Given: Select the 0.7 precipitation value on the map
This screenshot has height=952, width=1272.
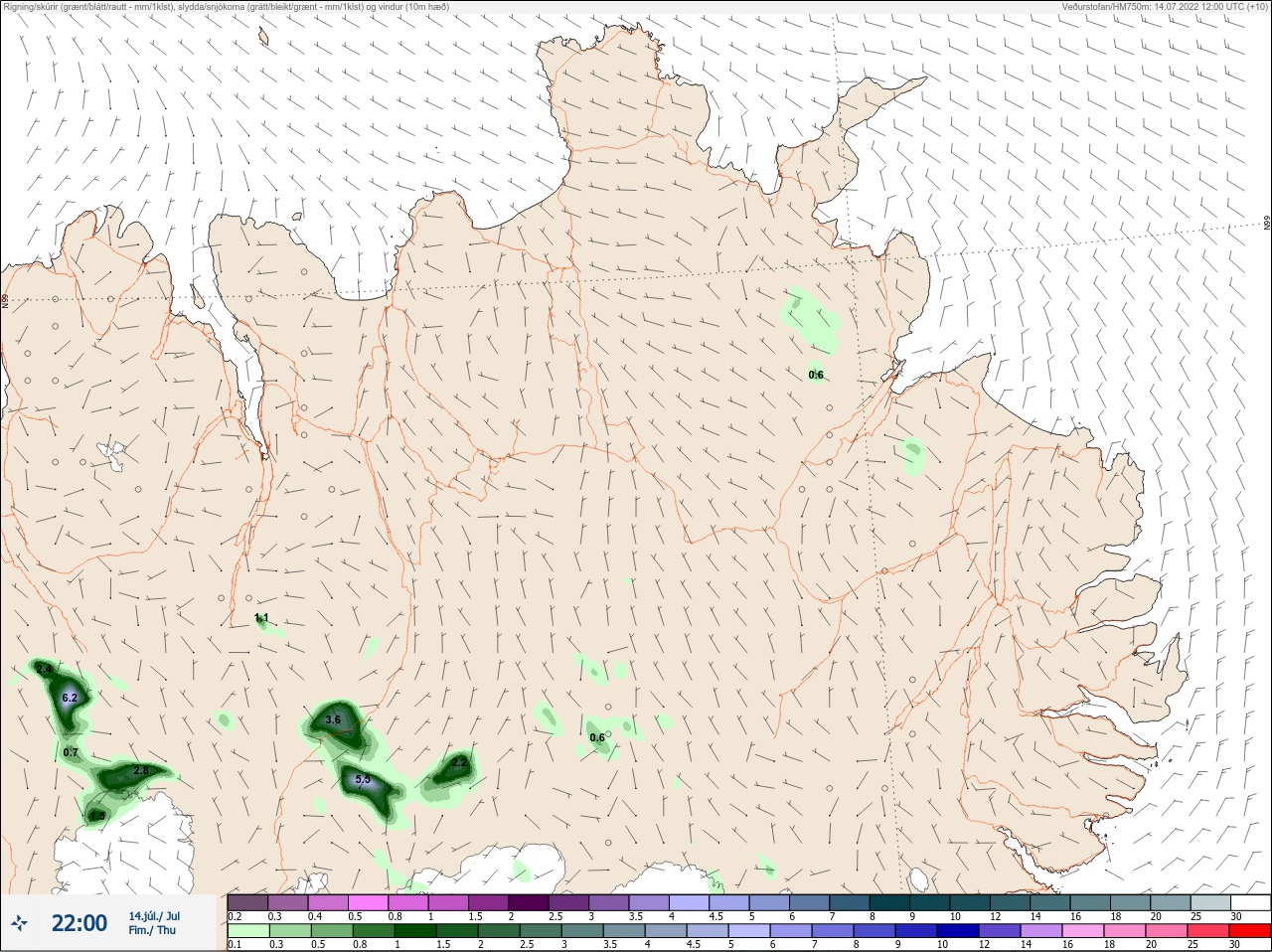Looking at the screenshot, I should 71,752.
